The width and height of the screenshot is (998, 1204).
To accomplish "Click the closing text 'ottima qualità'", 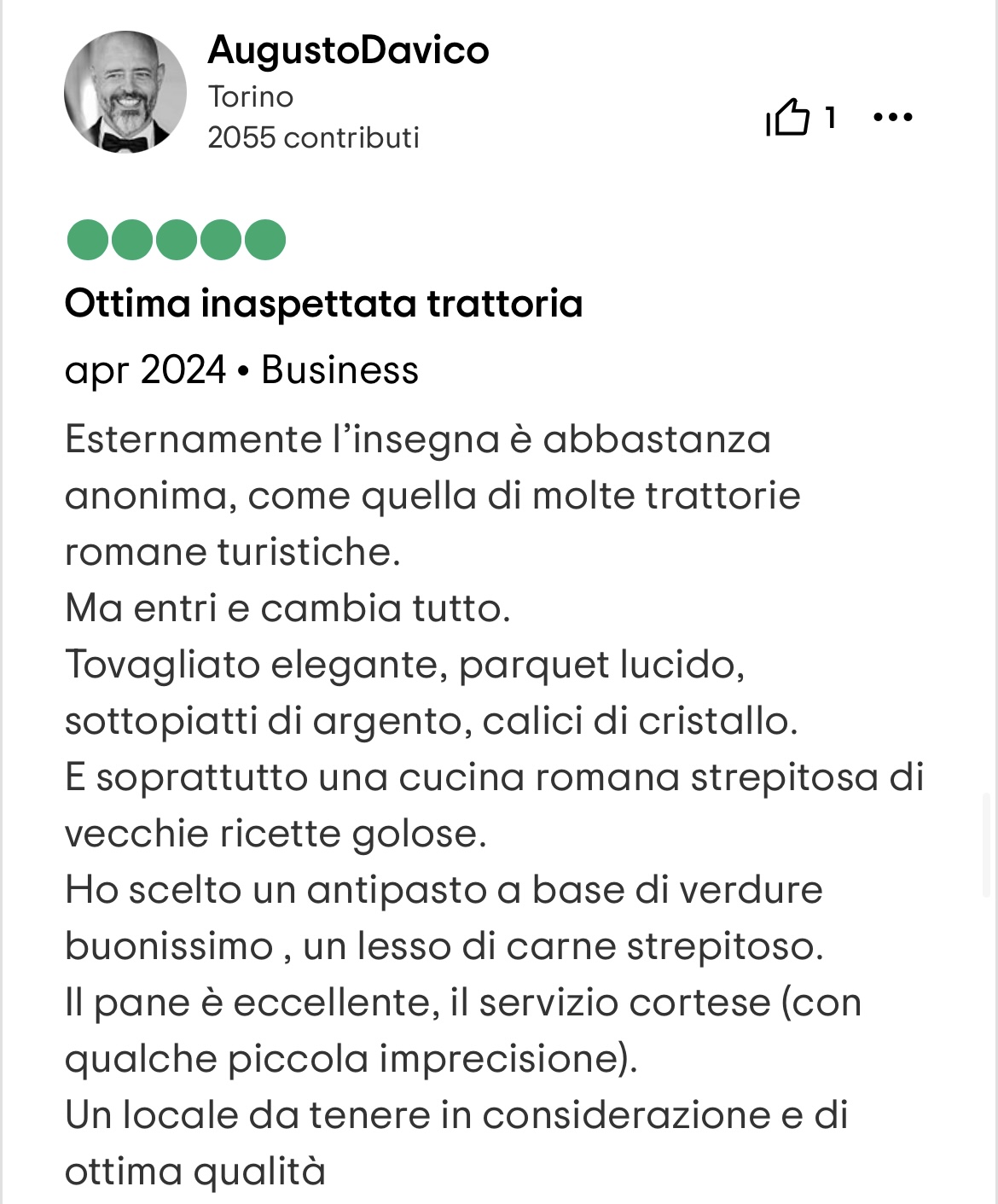I will pos(195,1172).
